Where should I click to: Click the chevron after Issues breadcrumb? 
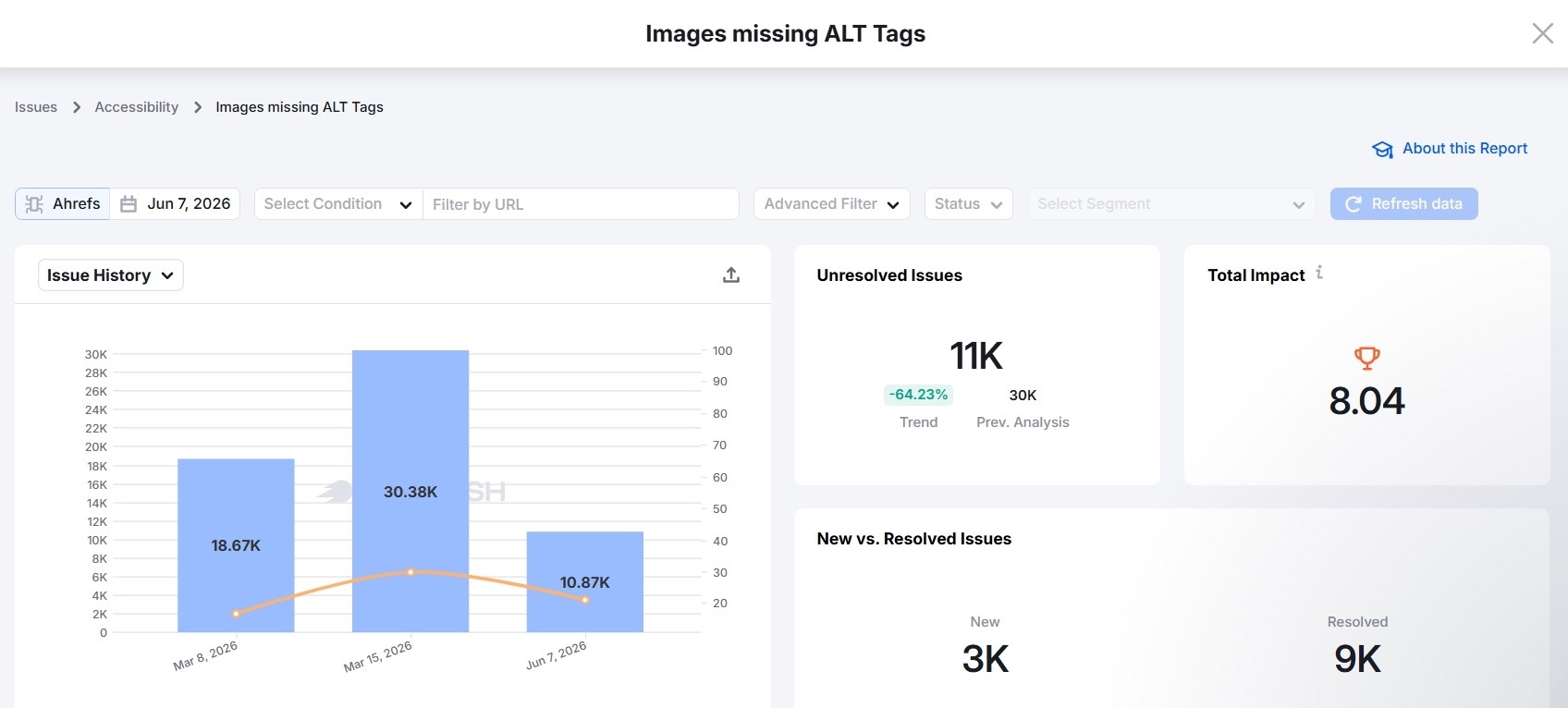point(77,107)
